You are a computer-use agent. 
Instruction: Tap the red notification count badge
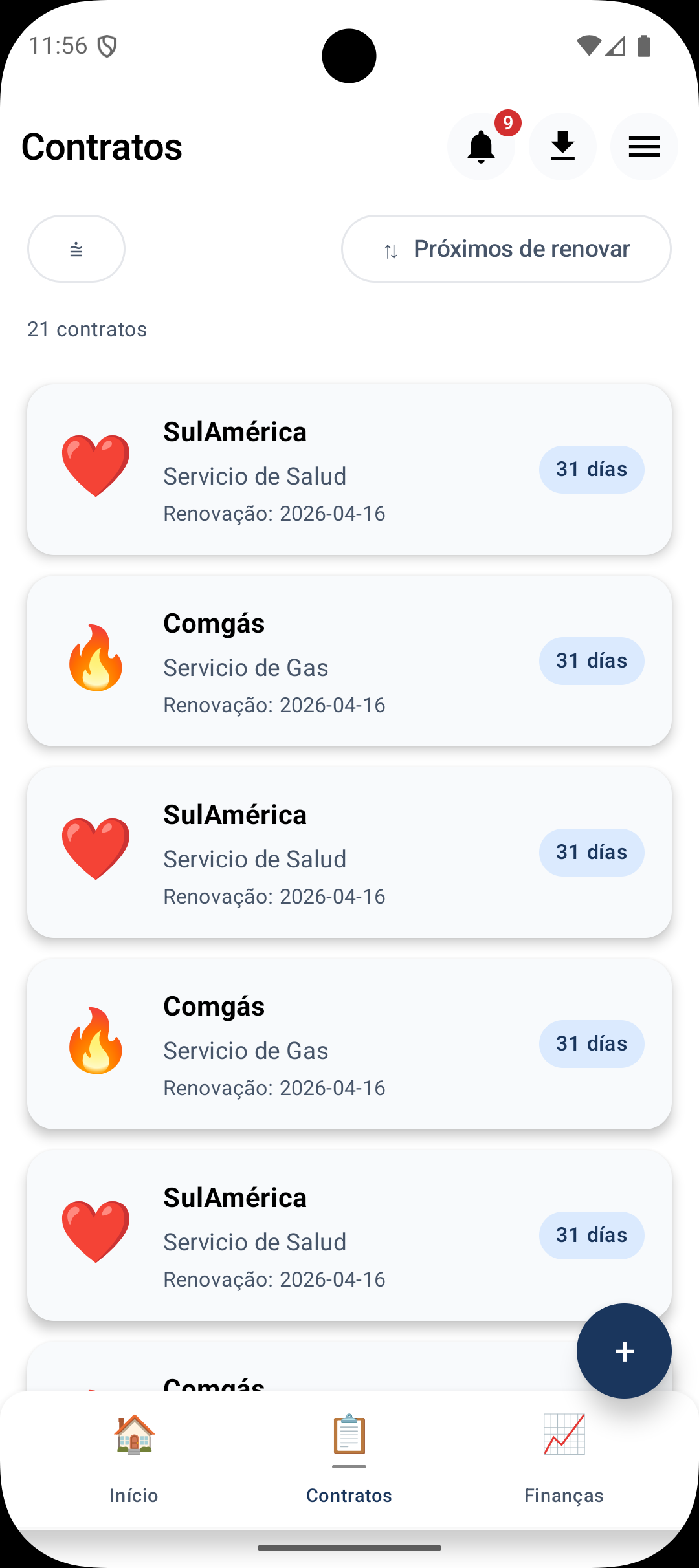pos(508,123)
